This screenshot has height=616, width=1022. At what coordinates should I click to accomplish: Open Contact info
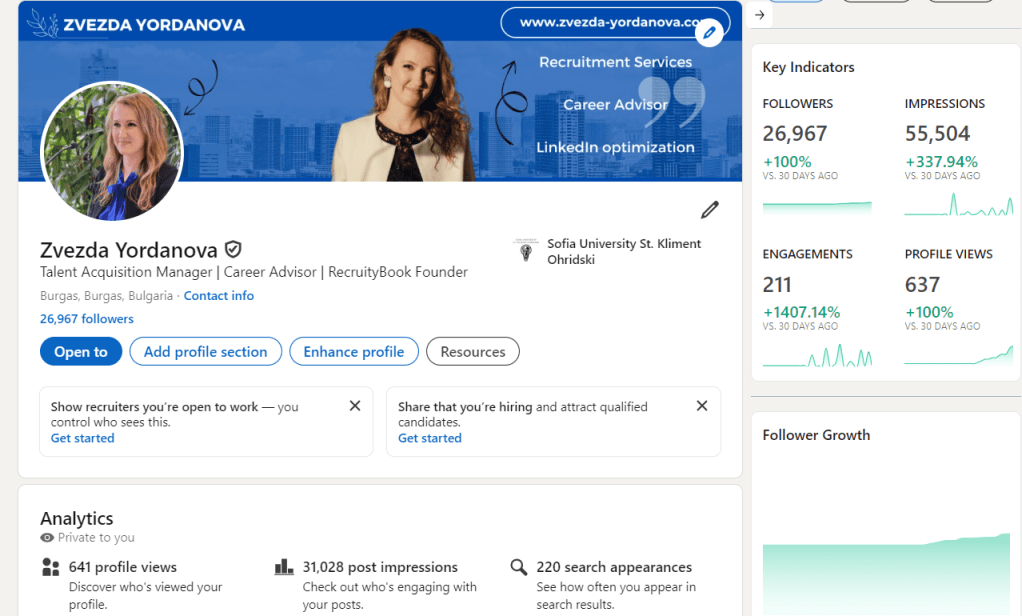(218, 295)
